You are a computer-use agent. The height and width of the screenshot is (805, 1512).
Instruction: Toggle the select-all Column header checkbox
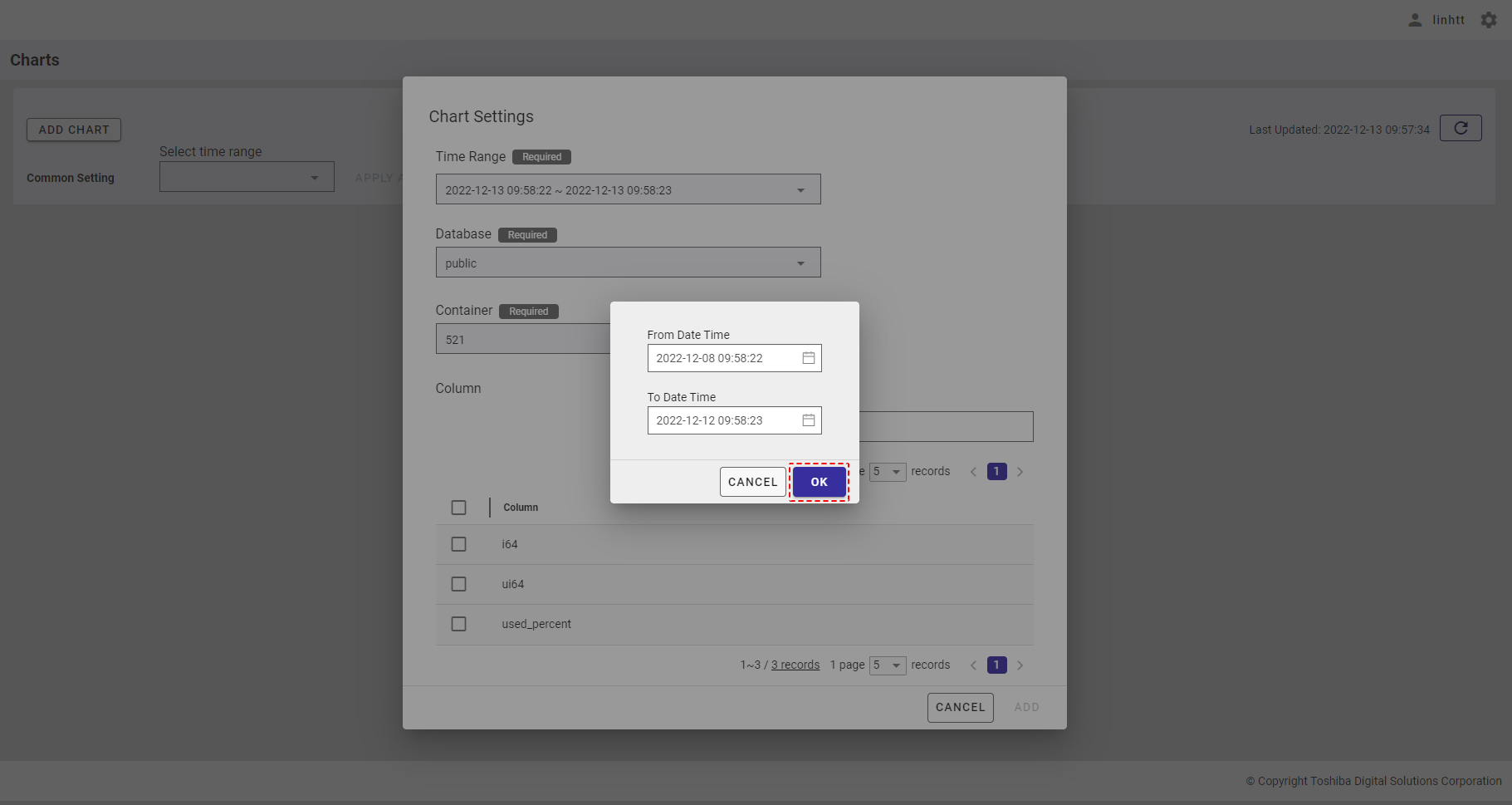coord(458,508)
